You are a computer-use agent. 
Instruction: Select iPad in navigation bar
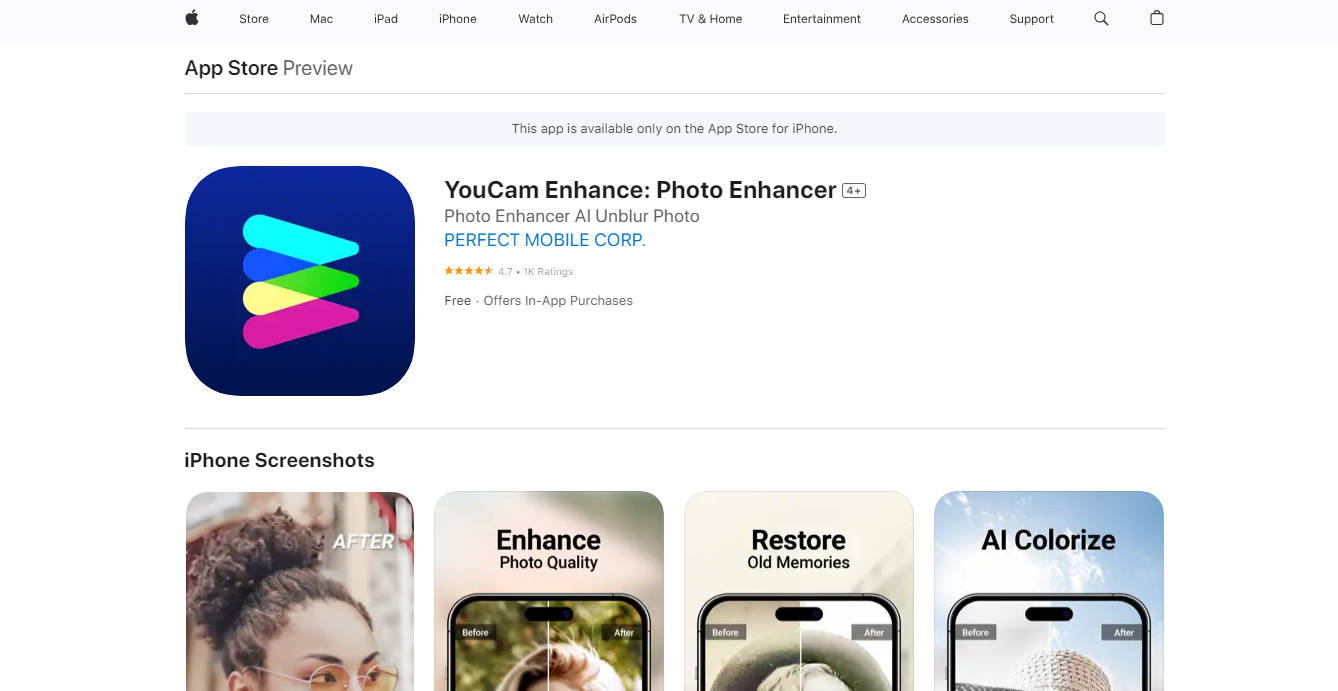[386, 19]
